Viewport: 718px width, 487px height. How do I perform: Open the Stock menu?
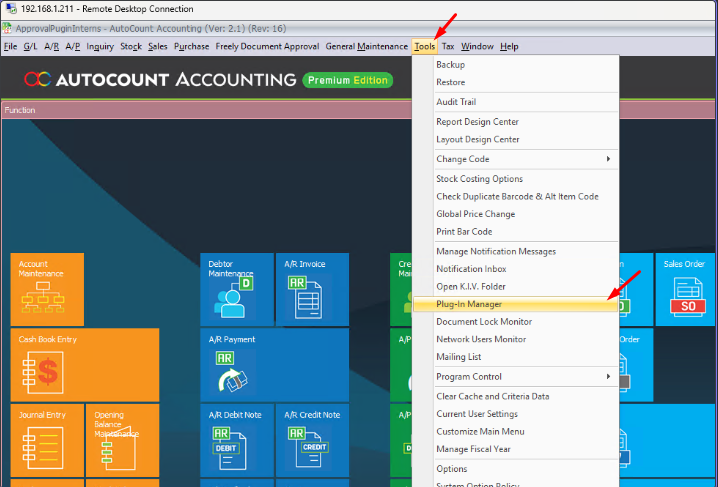tap(131, 46)
